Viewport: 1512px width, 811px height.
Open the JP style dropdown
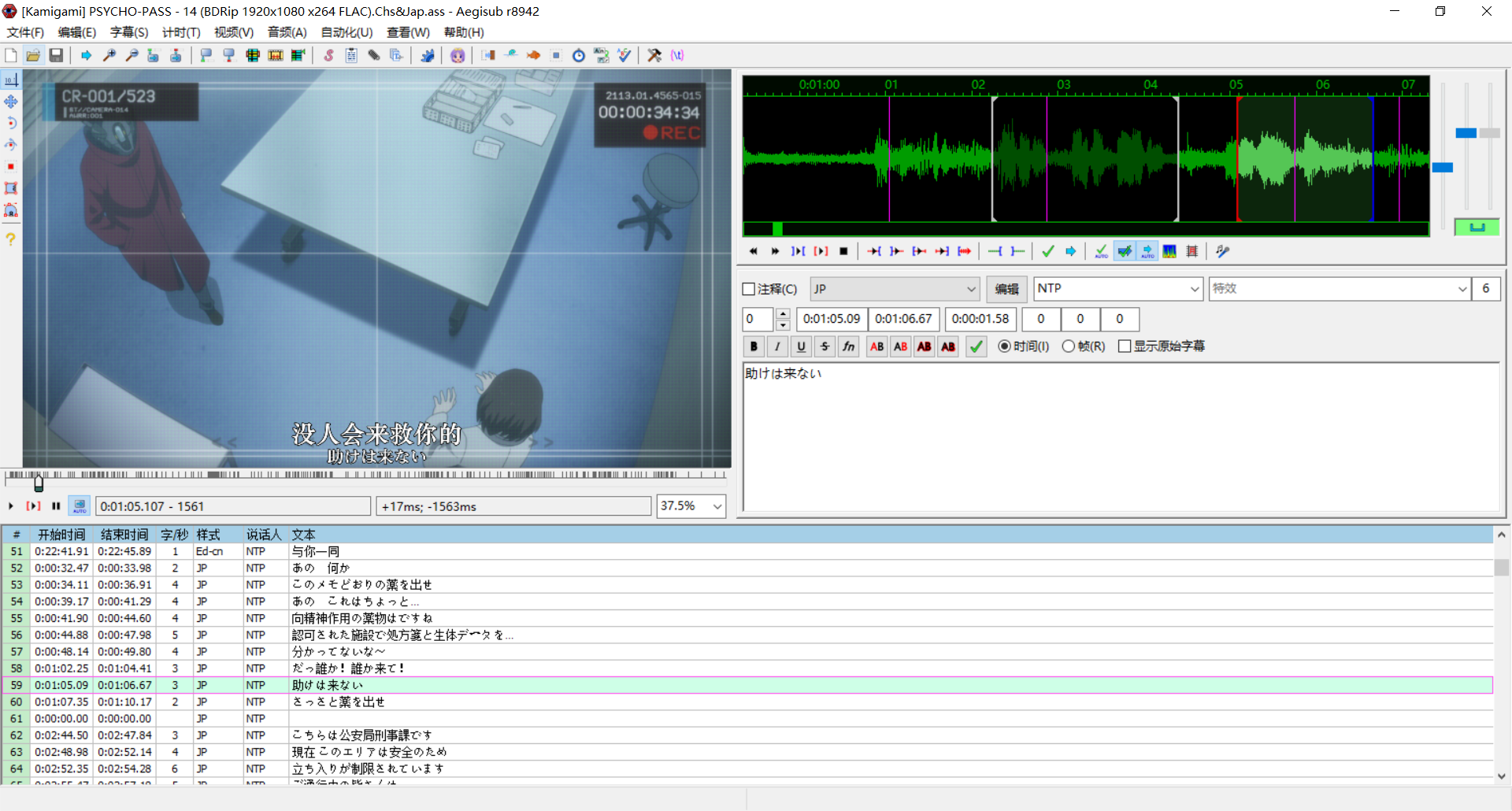point(895,289)
